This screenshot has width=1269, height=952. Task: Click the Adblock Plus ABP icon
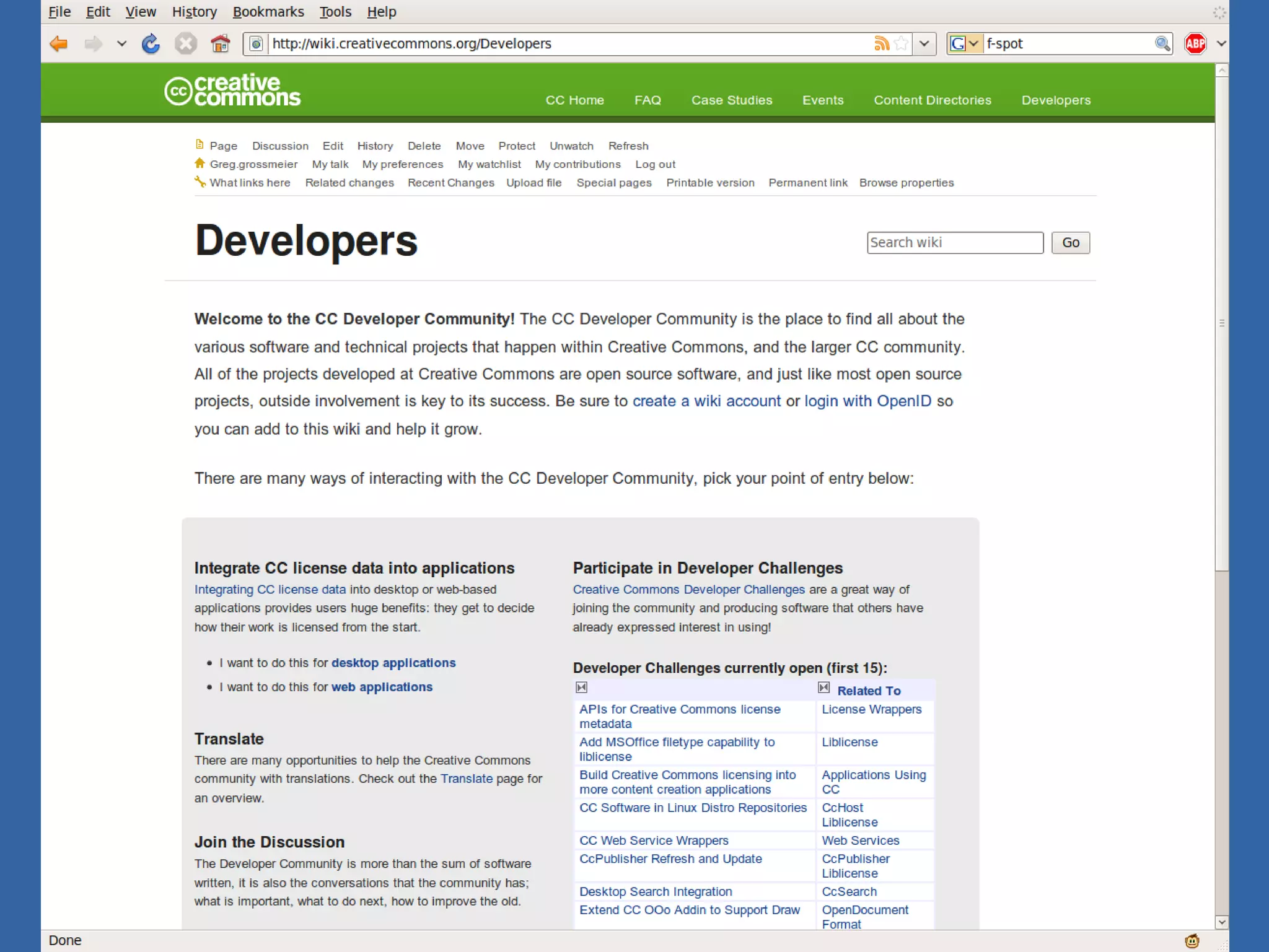(1195, 44)
